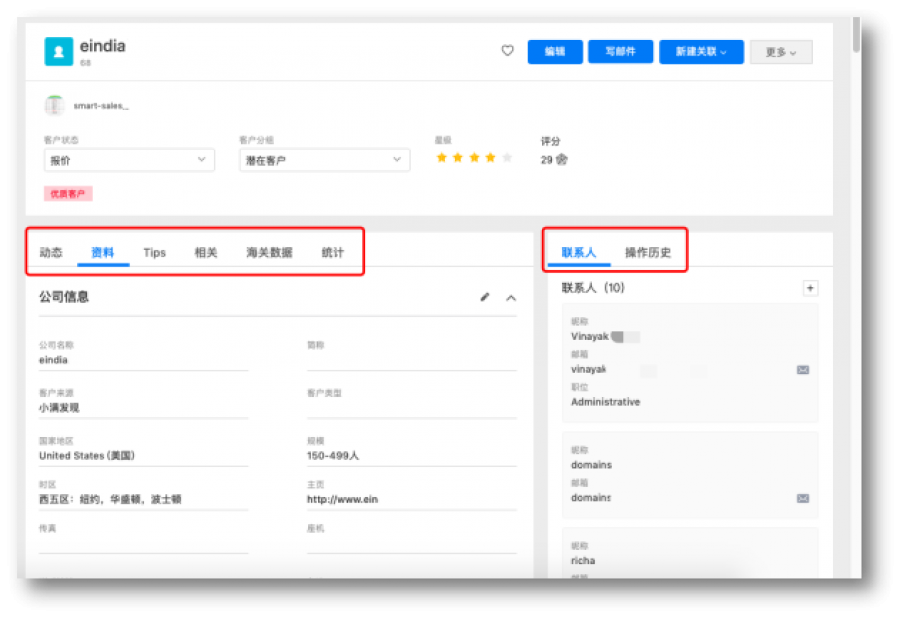Viewport: 900px width, 617px height.
Task: Select the domains contact nickname
Action: pyautogui.click(x=591, y=465)
